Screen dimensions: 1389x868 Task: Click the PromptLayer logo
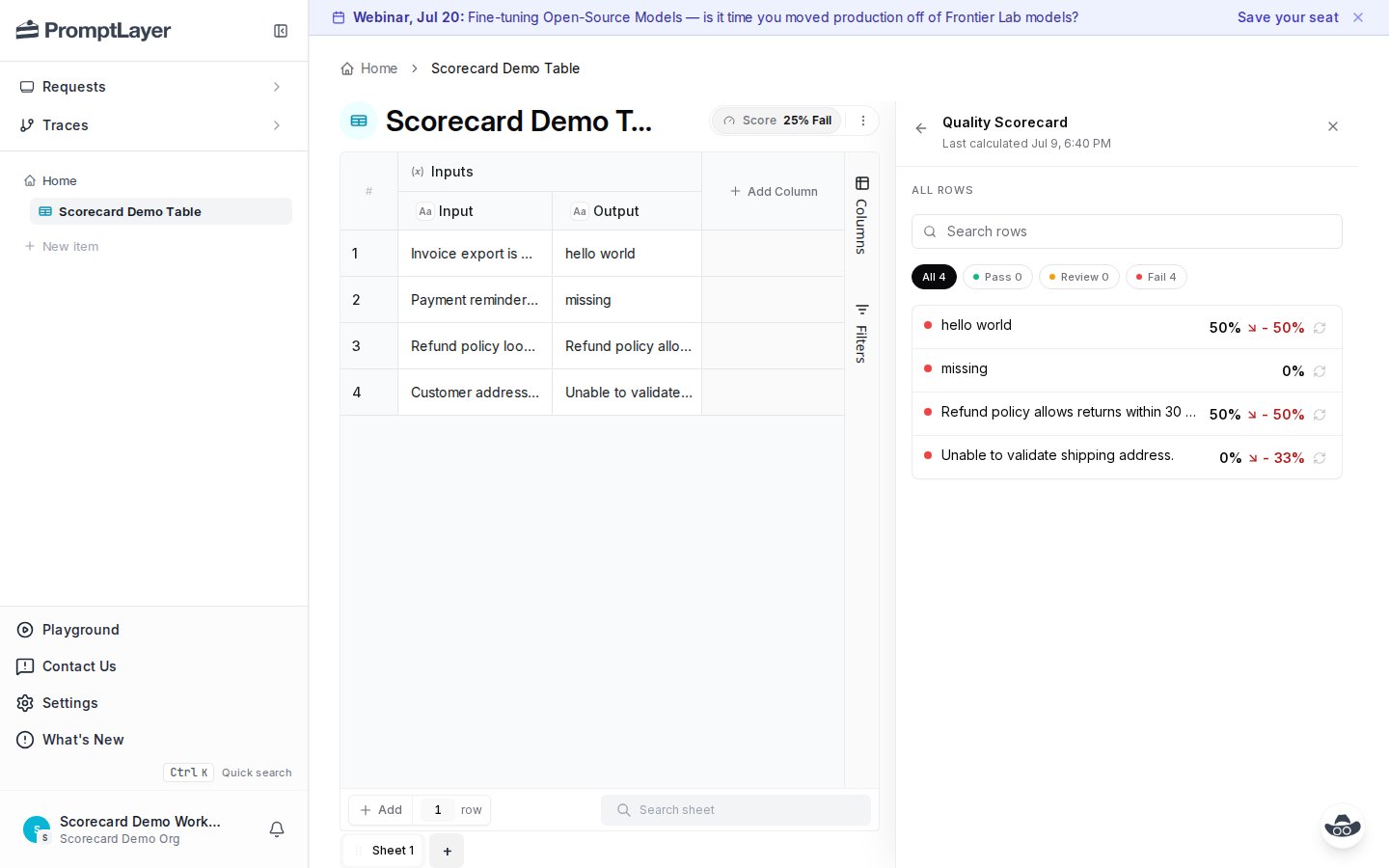pos(94,31)
